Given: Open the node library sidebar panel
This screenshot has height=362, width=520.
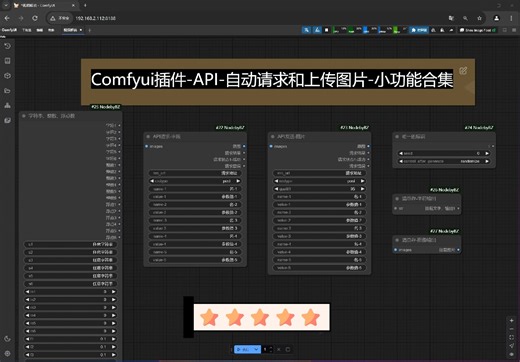Looking at the screenshot, I should click(x=7, y=61).
